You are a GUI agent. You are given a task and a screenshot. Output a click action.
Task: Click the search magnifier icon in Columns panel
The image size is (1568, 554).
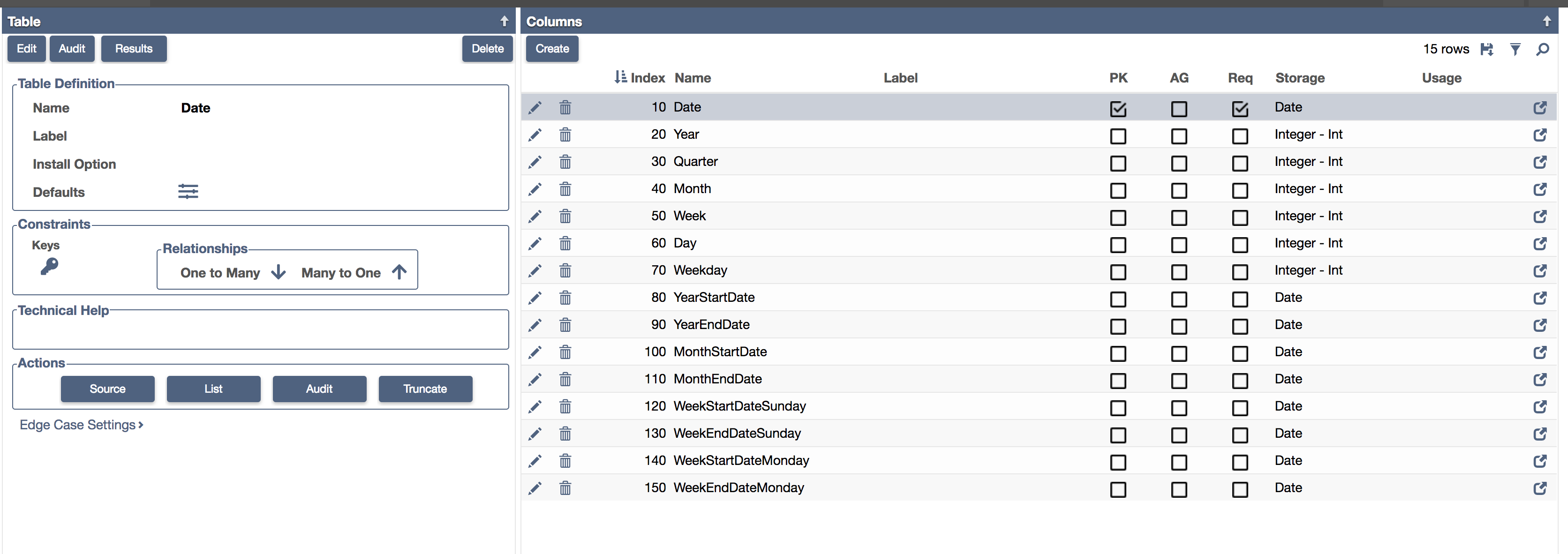[x=1543, y=49]
